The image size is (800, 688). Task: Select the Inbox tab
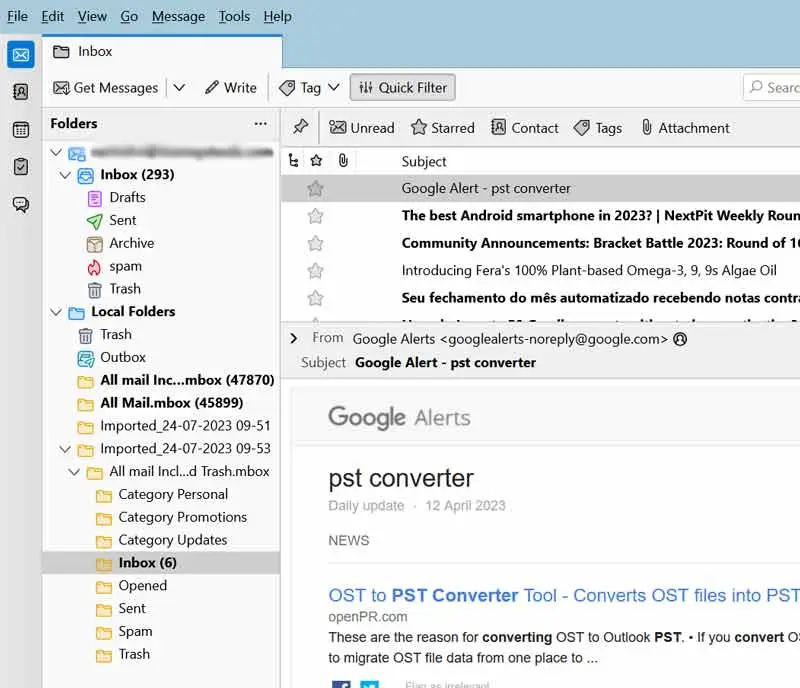[95, 51]
